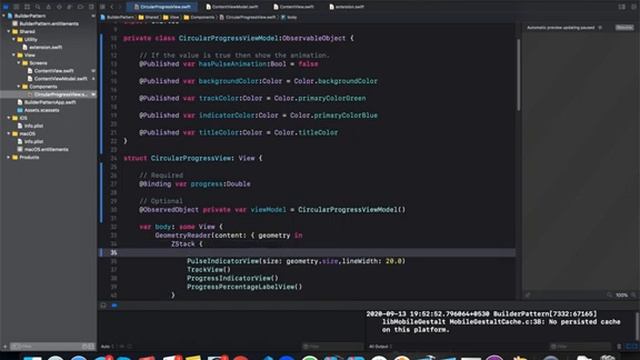Go back in editor history

click(112, 7)
